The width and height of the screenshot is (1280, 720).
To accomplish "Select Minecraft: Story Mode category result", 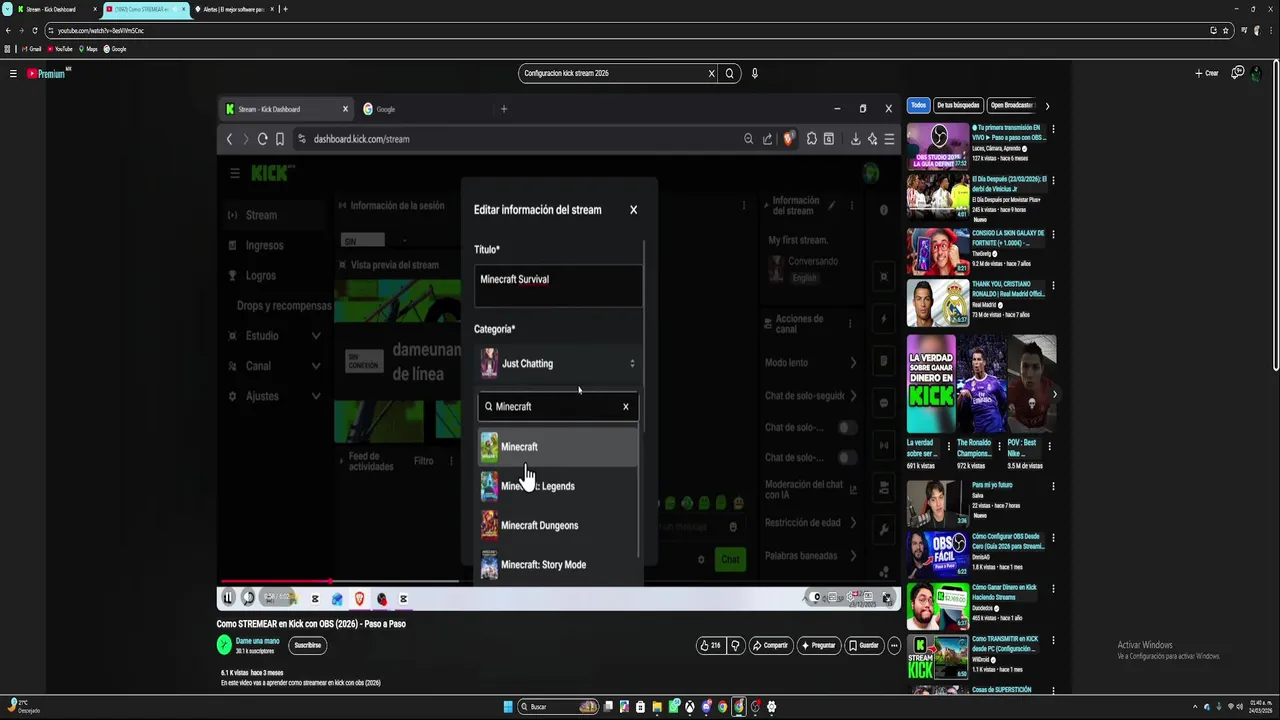I will (558, 564).
